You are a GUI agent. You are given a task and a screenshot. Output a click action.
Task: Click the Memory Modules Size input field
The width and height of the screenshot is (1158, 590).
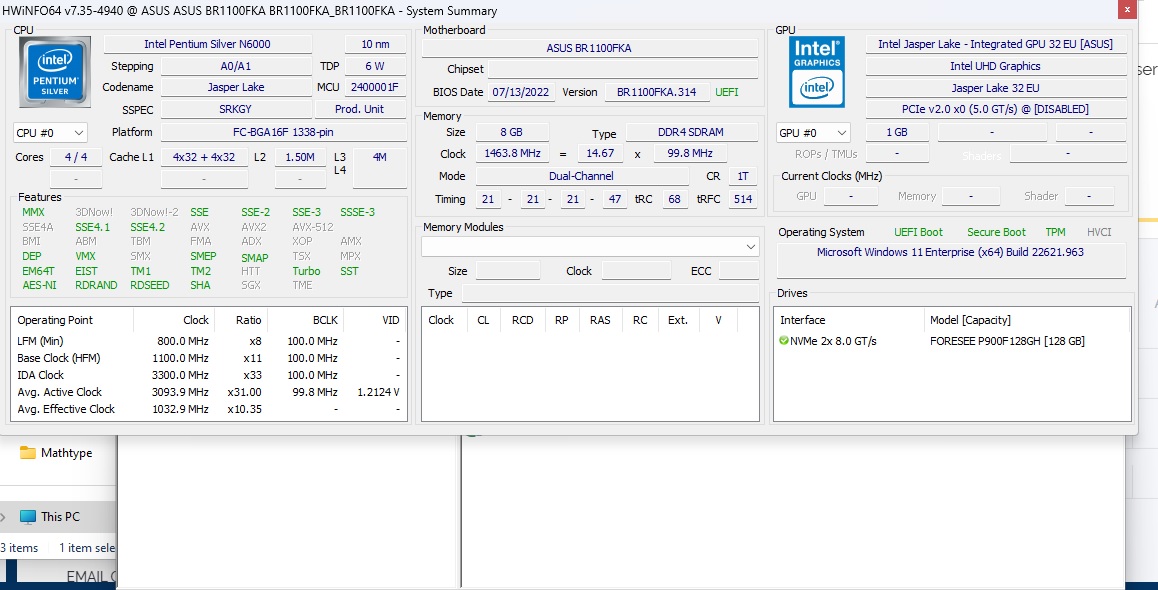508,271
